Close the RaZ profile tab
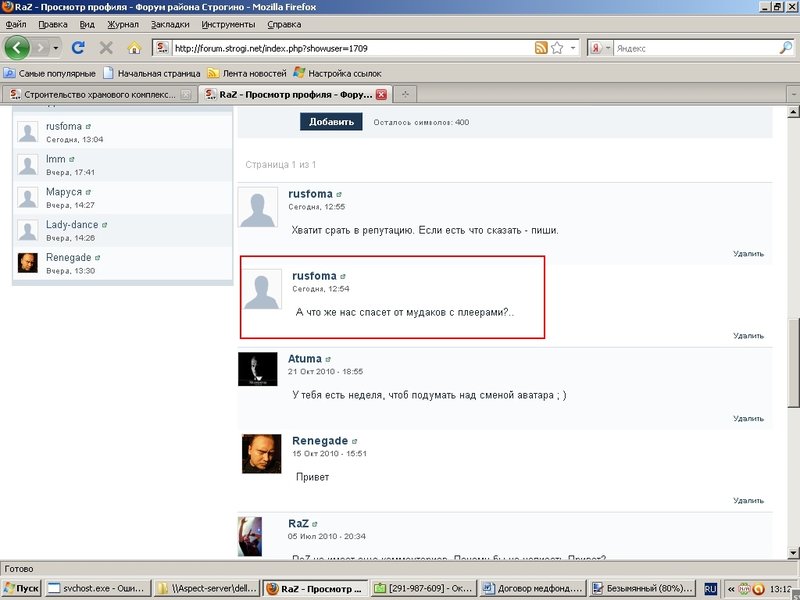Viewport: 800px width, 600px height. coord(381,94)
